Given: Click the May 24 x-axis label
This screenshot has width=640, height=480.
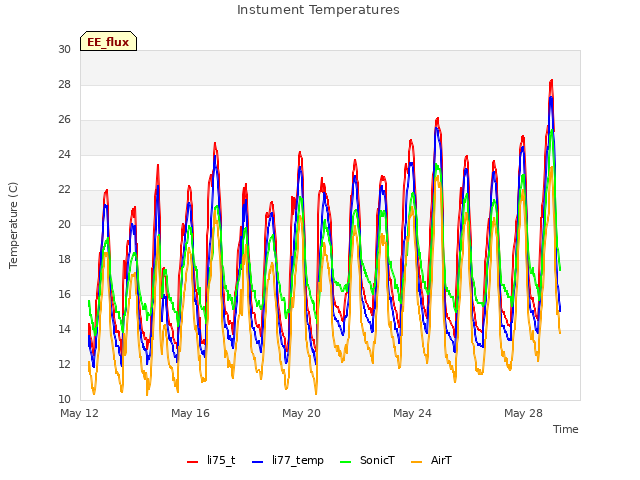Looking at the screenshot, I should [x=412, y=413].
